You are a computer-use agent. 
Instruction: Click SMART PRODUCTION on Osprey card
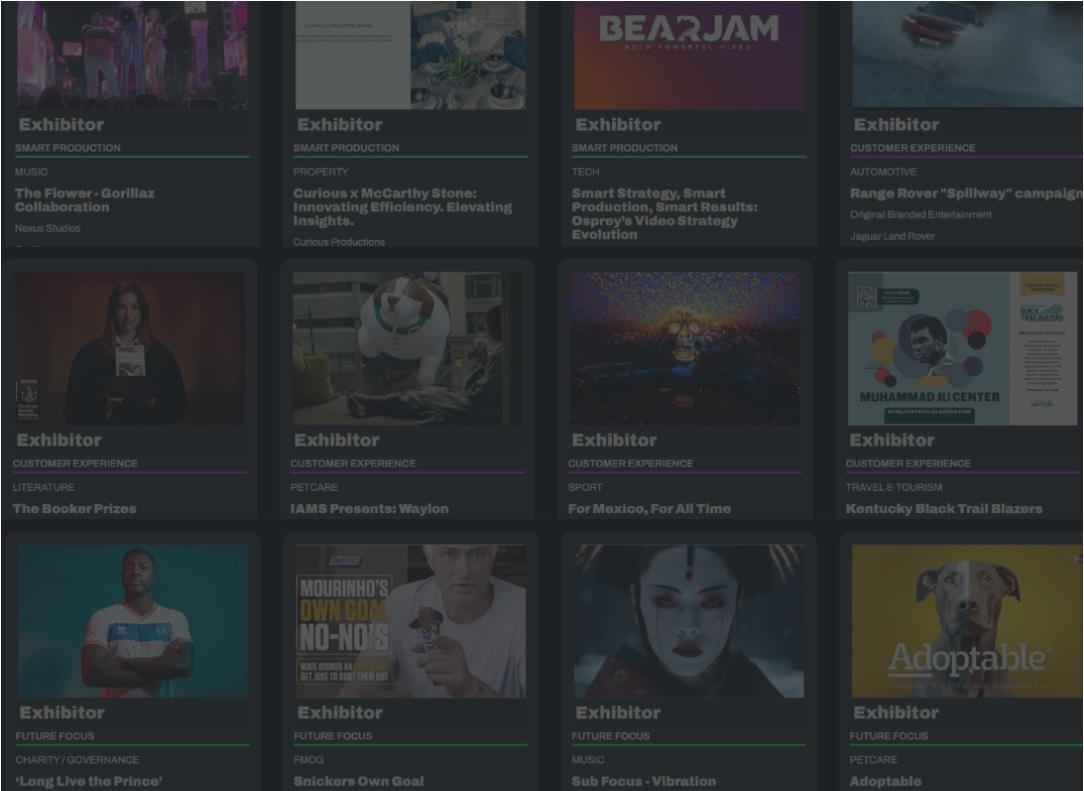point(624,148)
